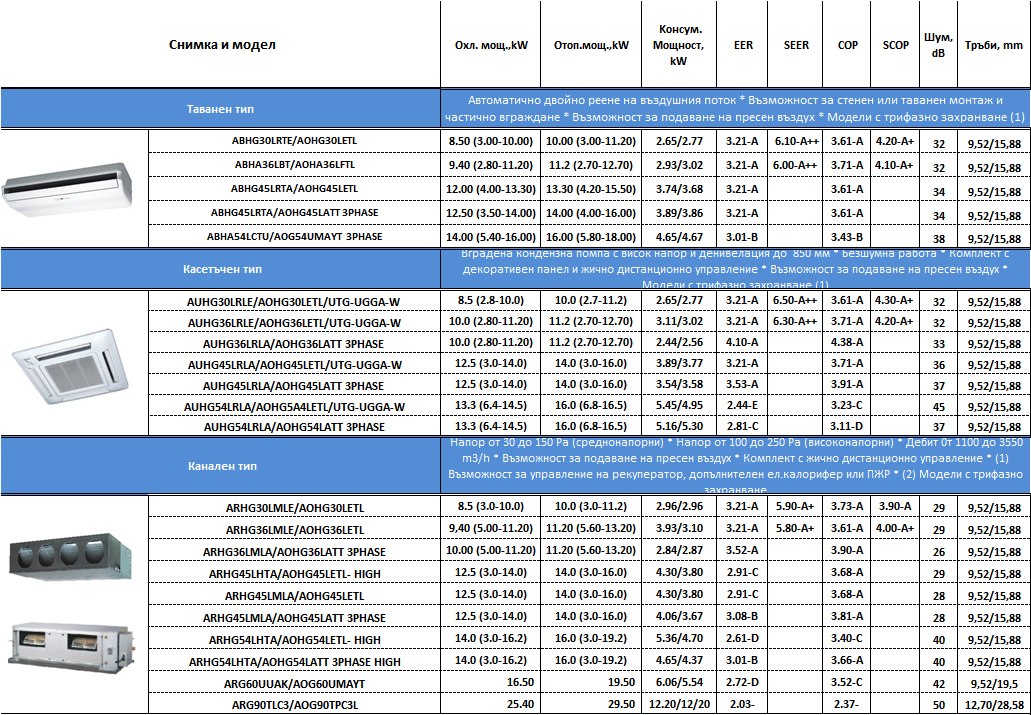Select model AUHG36LRLA/AOHG36LATT 3PHASE
Viewport: 1031px width, 715px height.
295,344
